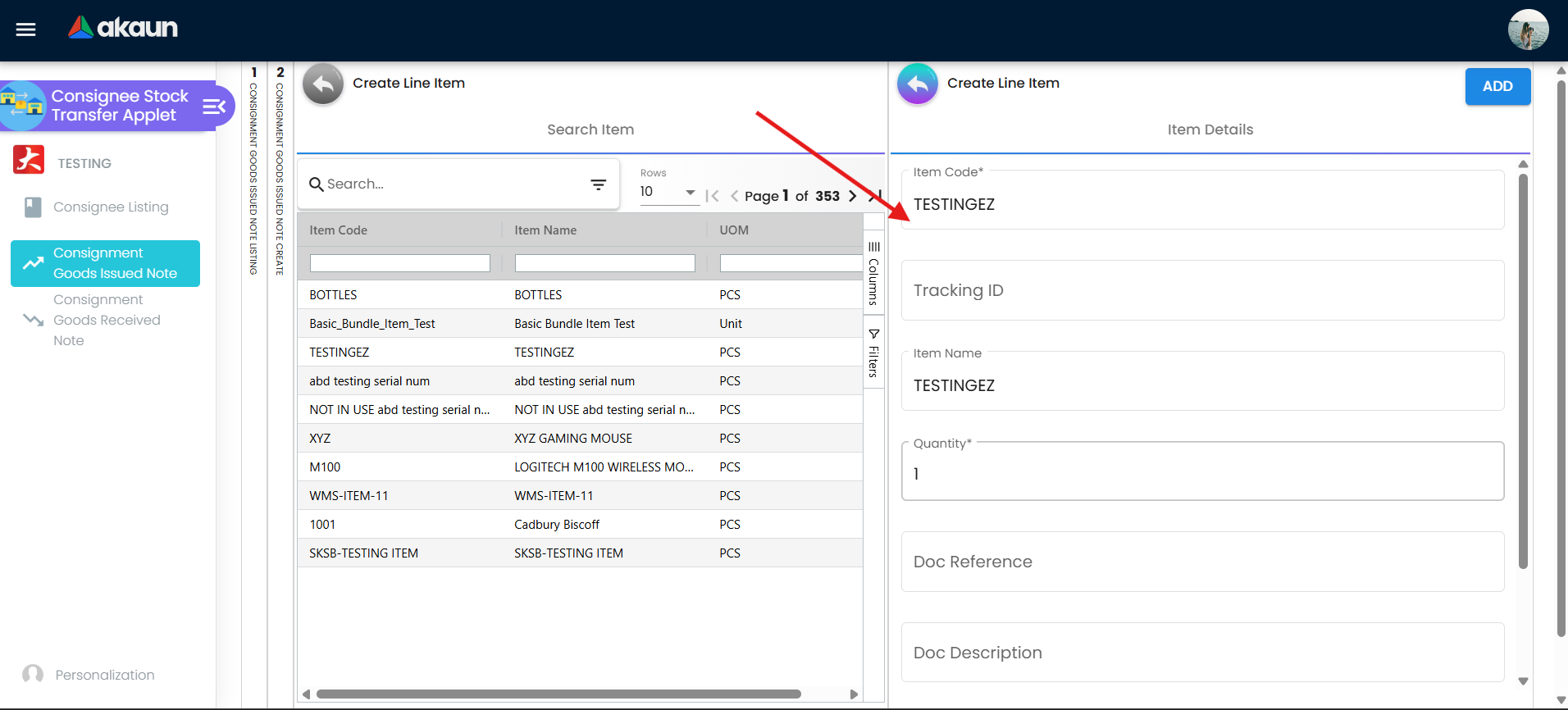Select Consignment Goods Received Note menu
This screenshot has width=1568, height=710.
[107, 321]
